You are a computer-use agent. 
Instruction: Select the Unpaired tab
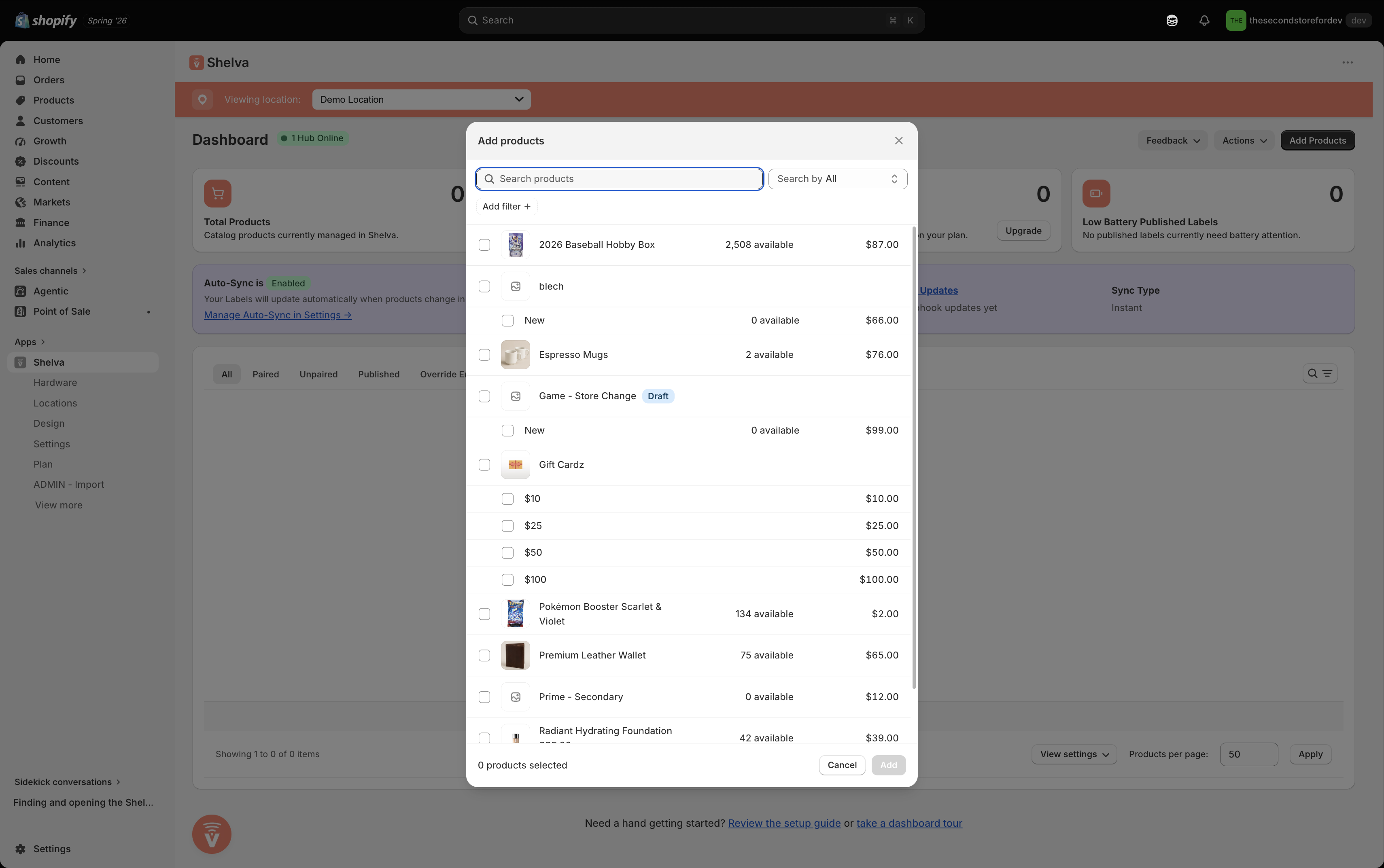[x=318, y=374]
